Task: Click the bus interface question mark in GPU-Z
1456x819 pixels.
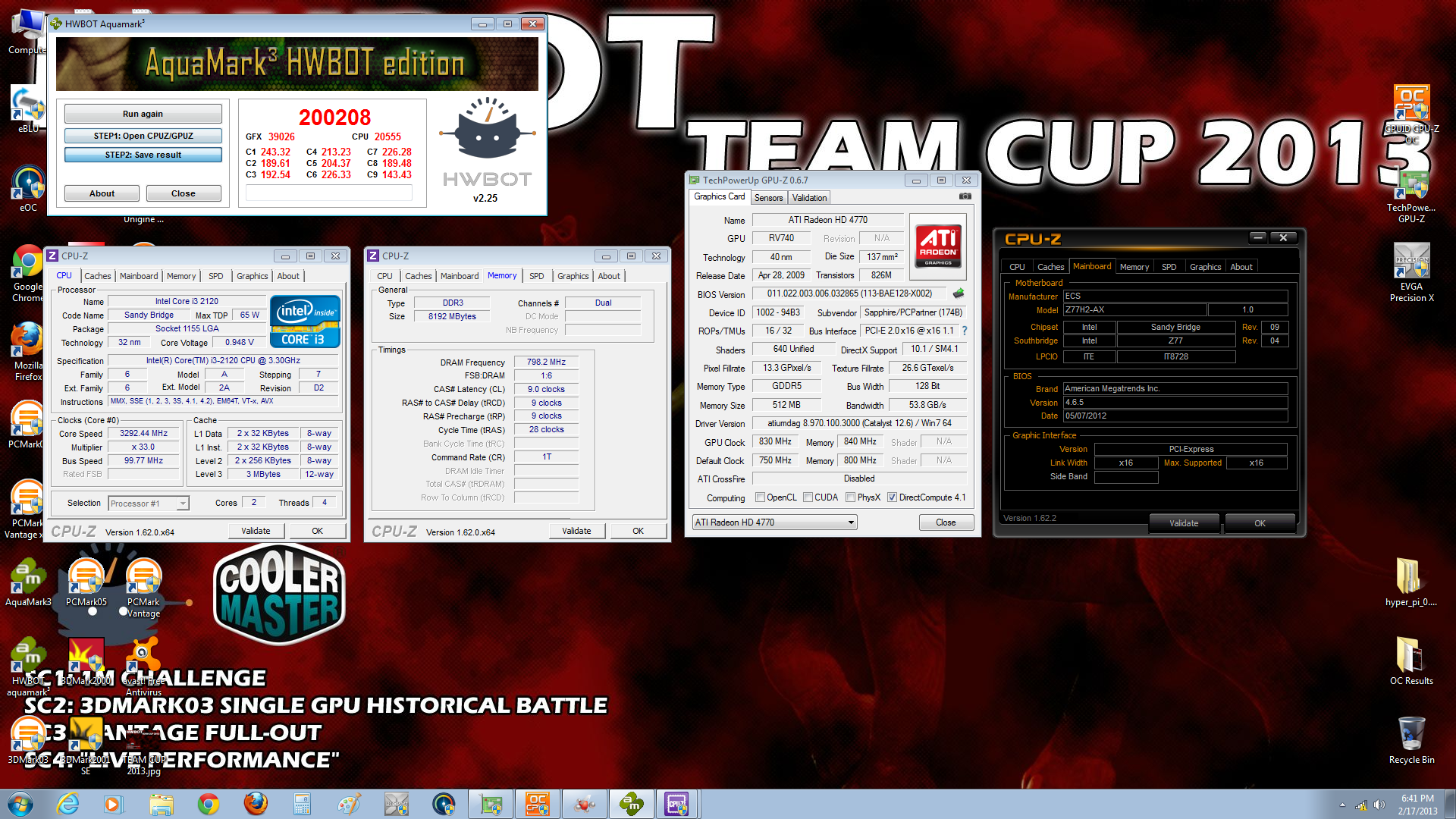Action: 965,331
